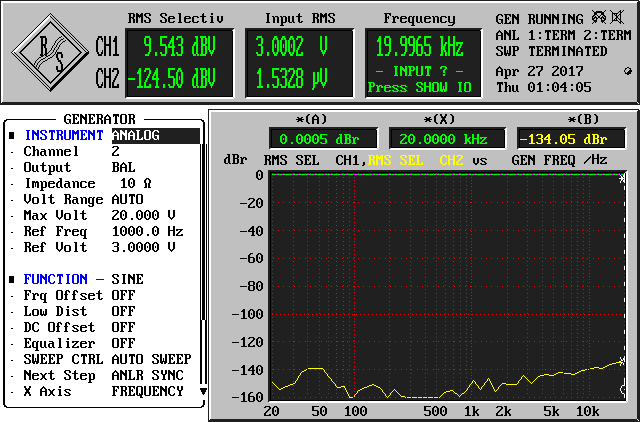
Task: Click the yellow RMS SEL CH2 legend label
Action: pyautogui.click(x=416, y=160)
